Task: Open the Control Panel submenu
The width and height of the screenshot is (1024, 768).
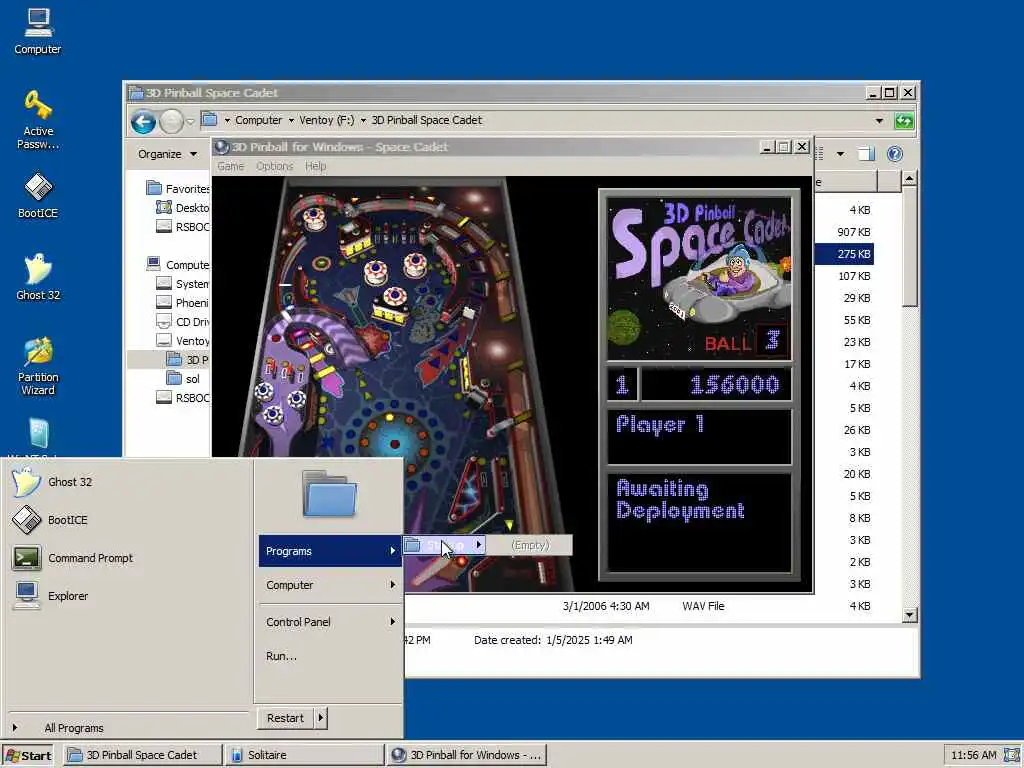Action: pos(330,622)
